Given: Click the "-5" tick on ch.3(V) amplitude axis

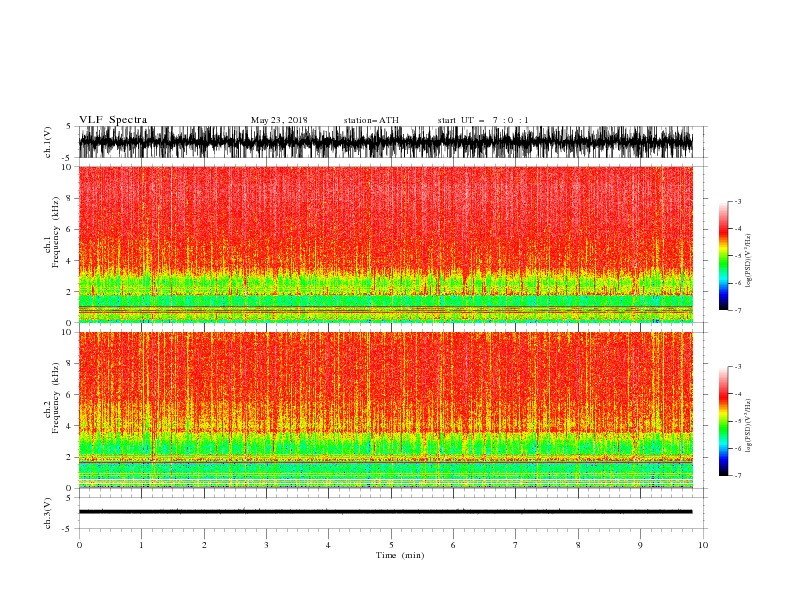Looking at the screenshot, I should pyautogui.click(x=68, y=529).
